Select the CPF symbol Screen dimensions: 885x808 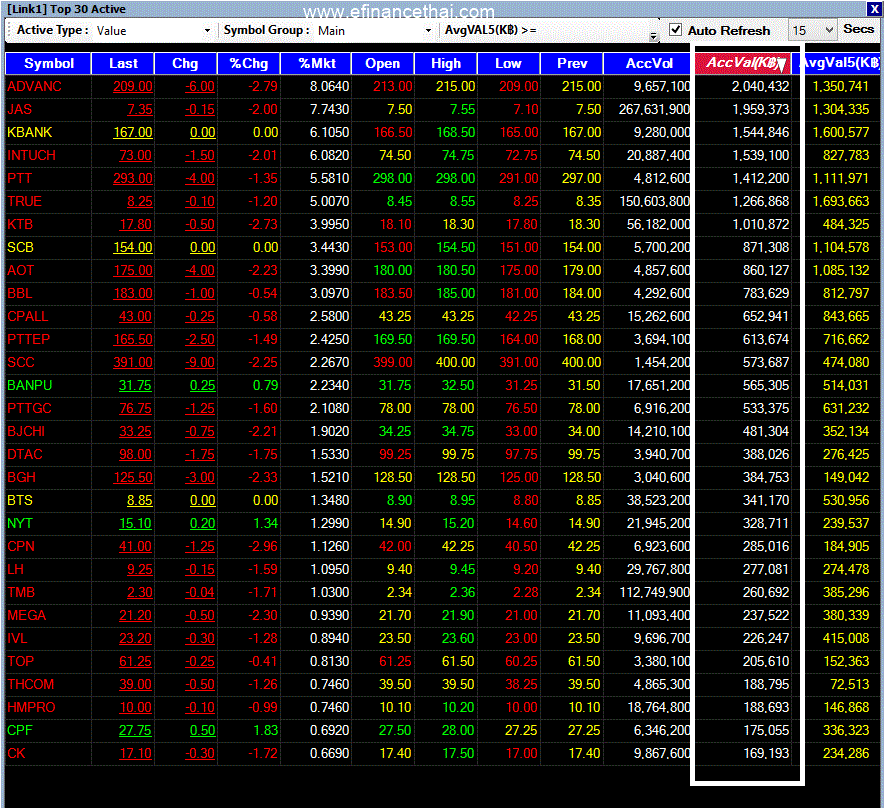(20, 731)
